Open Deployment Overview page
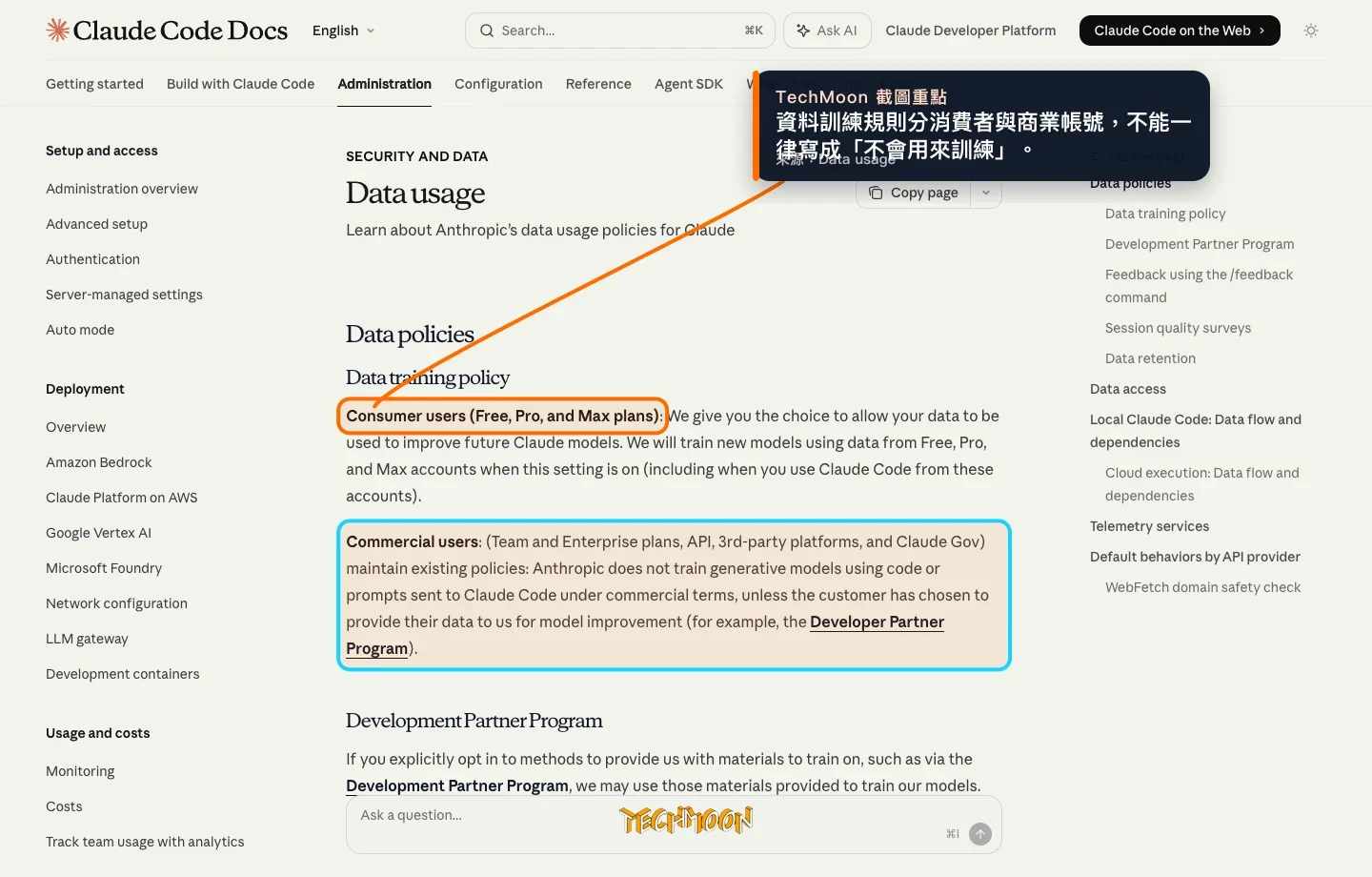The height and width of the screenshot is (877, 1372). [x=75, y=427]
